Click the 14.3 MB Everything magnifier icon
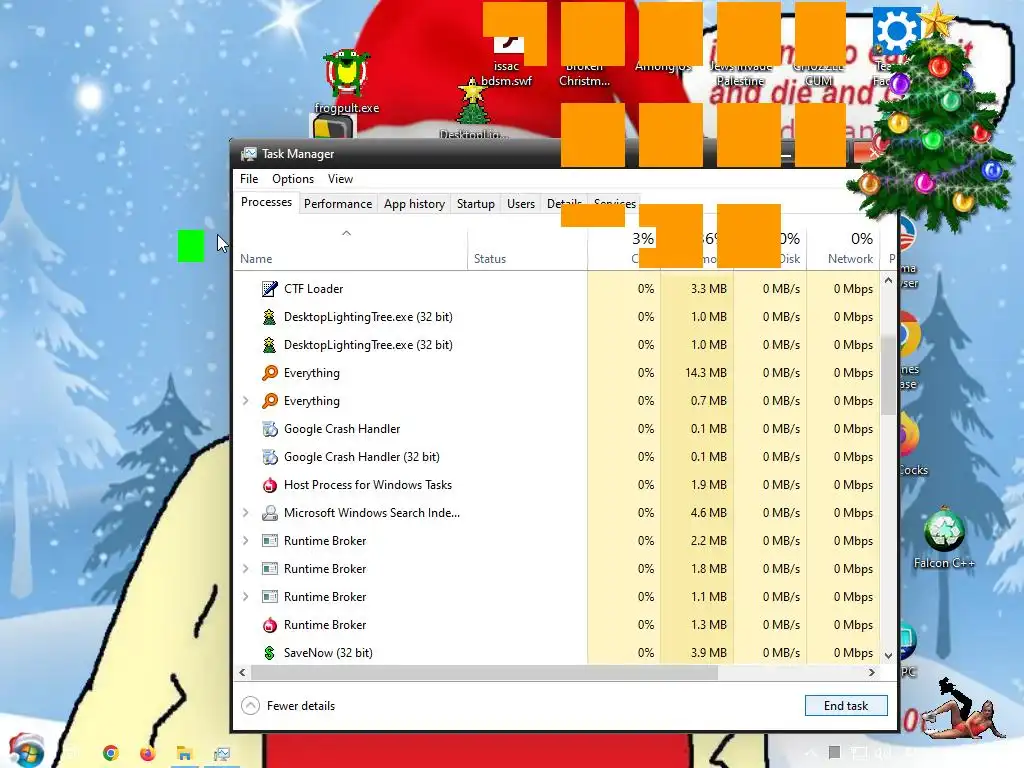The image size is (1024, 768). [x=269, y=373]
